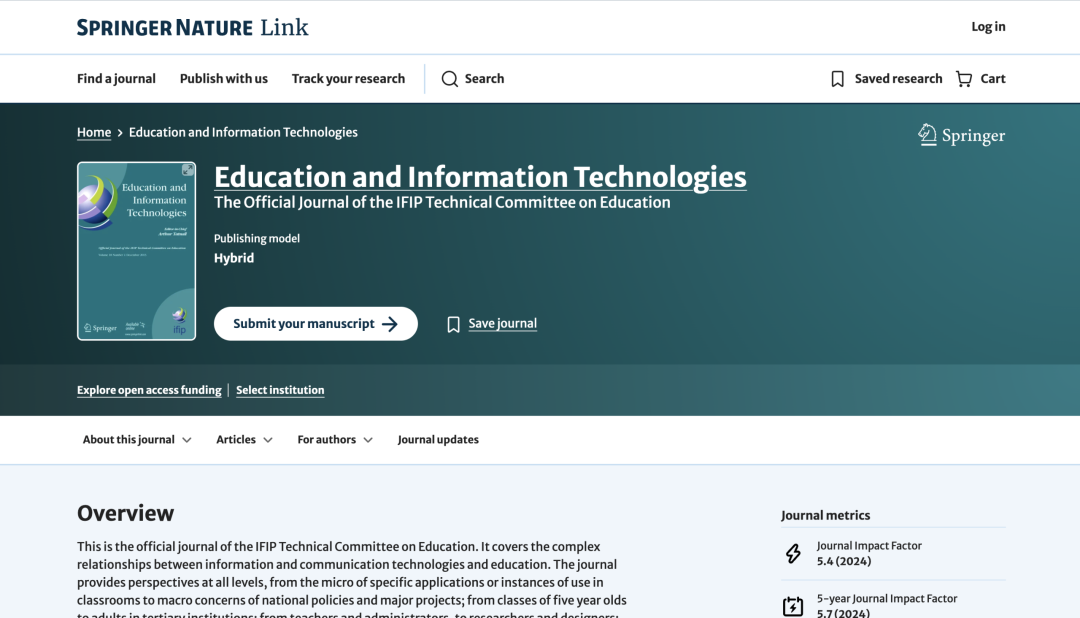Click the Log in link
The width and height of the screenshot is (1080, 618).
988,27
